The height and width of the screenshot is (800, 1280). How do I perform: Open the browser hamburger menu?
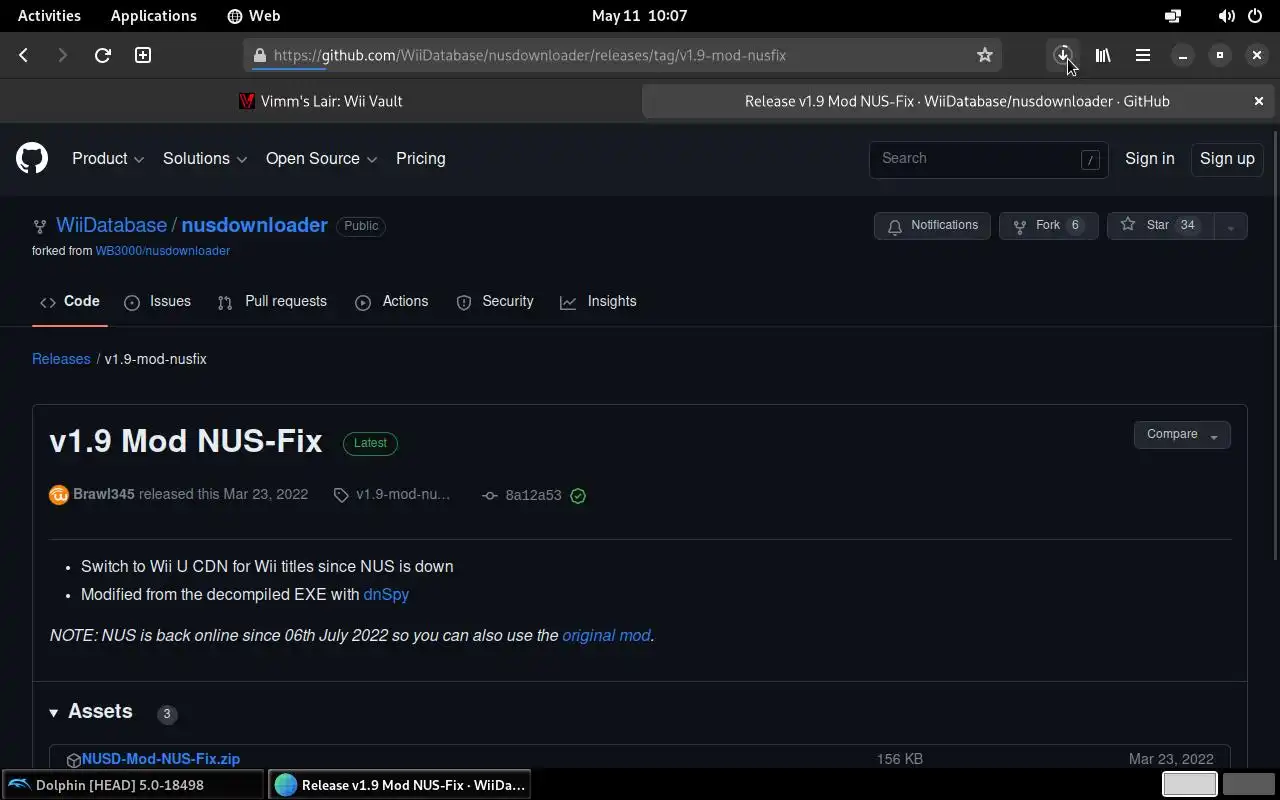(1142, 55)
